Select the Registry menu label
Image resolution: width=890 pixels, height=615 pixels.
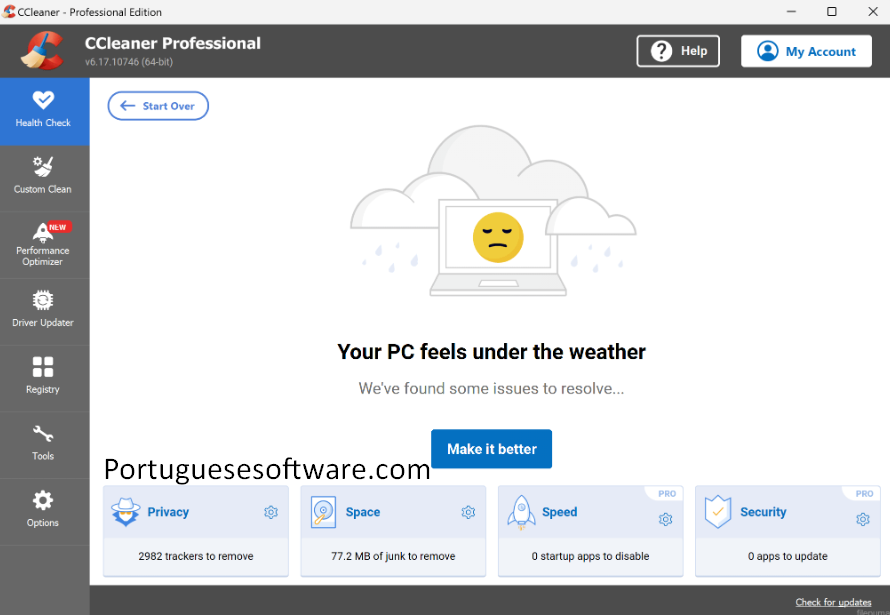[43, 390]
